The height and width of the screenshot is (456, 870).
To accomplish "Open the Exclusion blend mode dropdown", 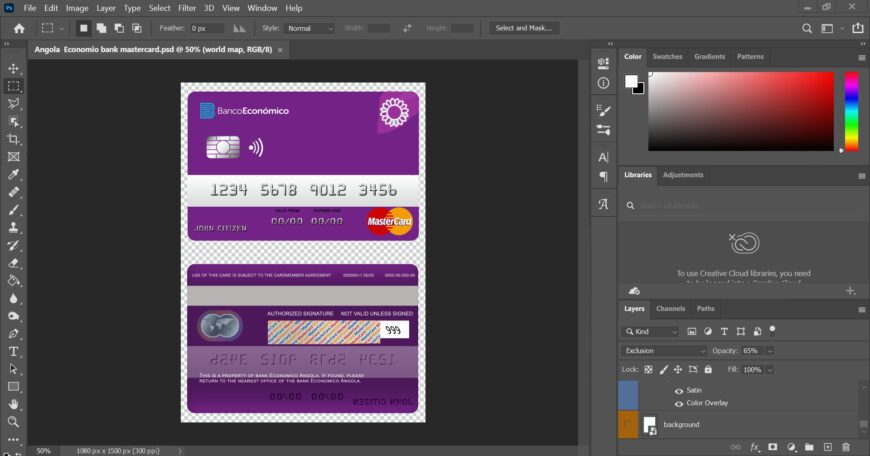I will pos(664,351).
